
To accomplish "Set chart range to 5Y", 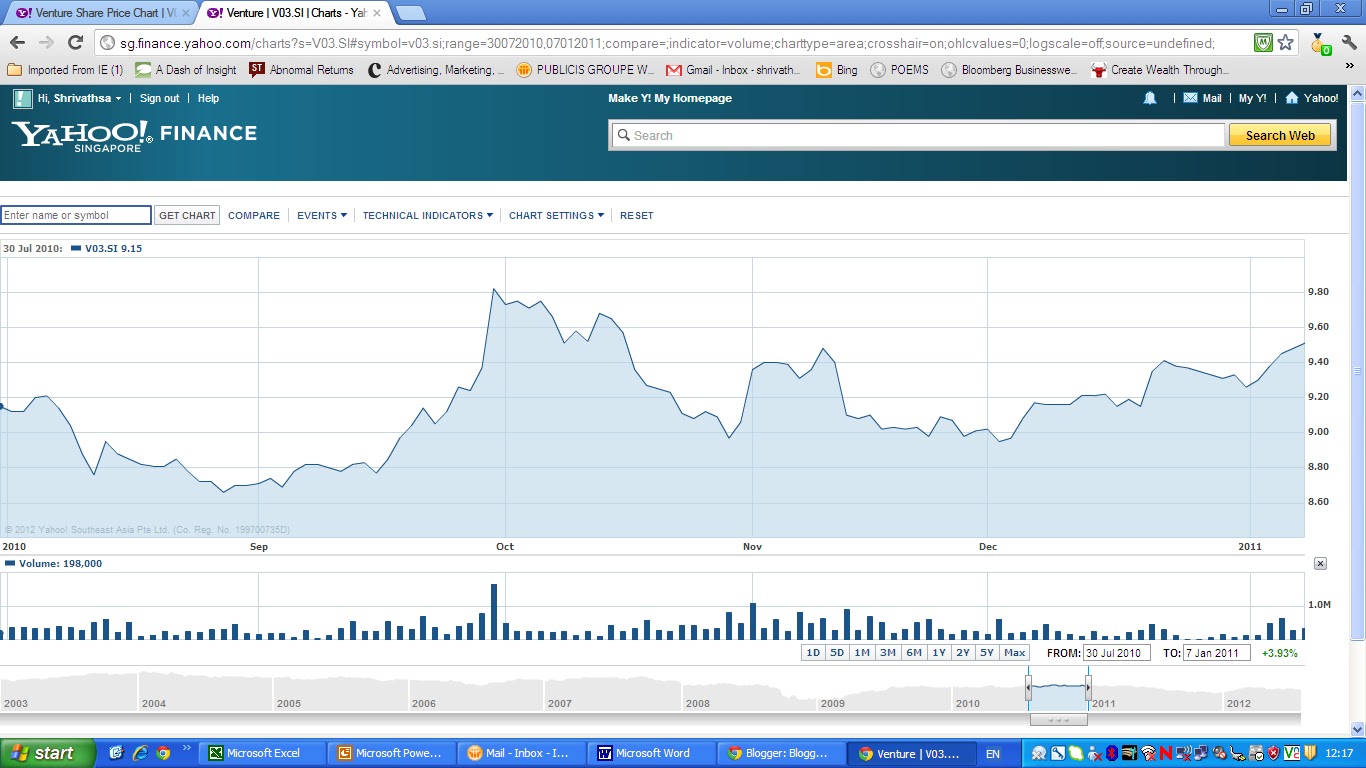I will [987, 653].
